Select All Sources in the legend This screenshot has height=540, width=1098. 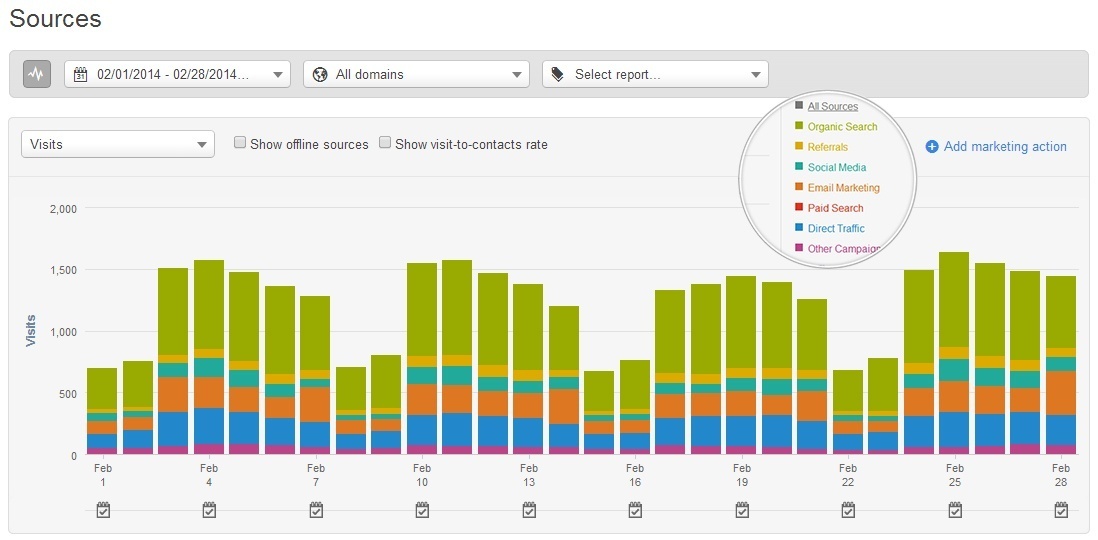[x=832, y=106]
